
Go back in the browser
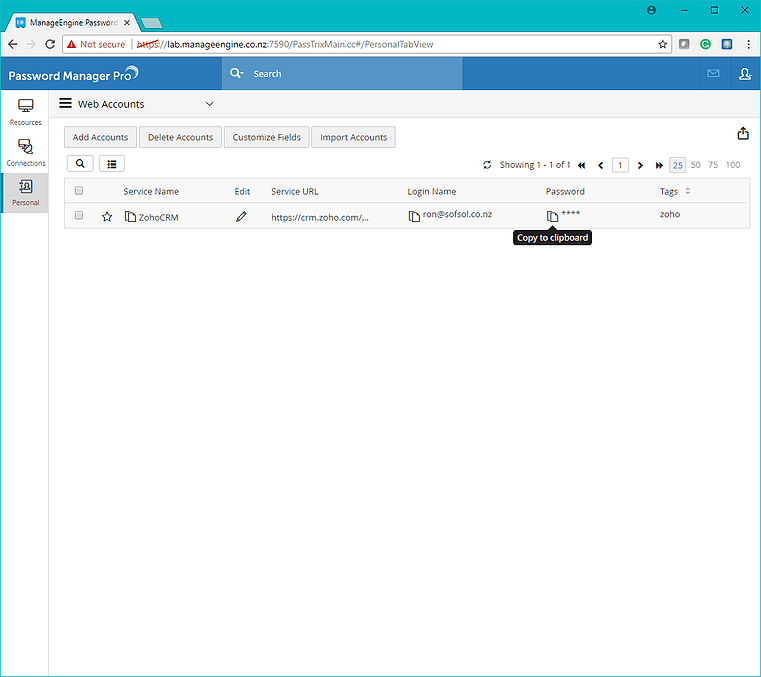click(x=13, y=44)
